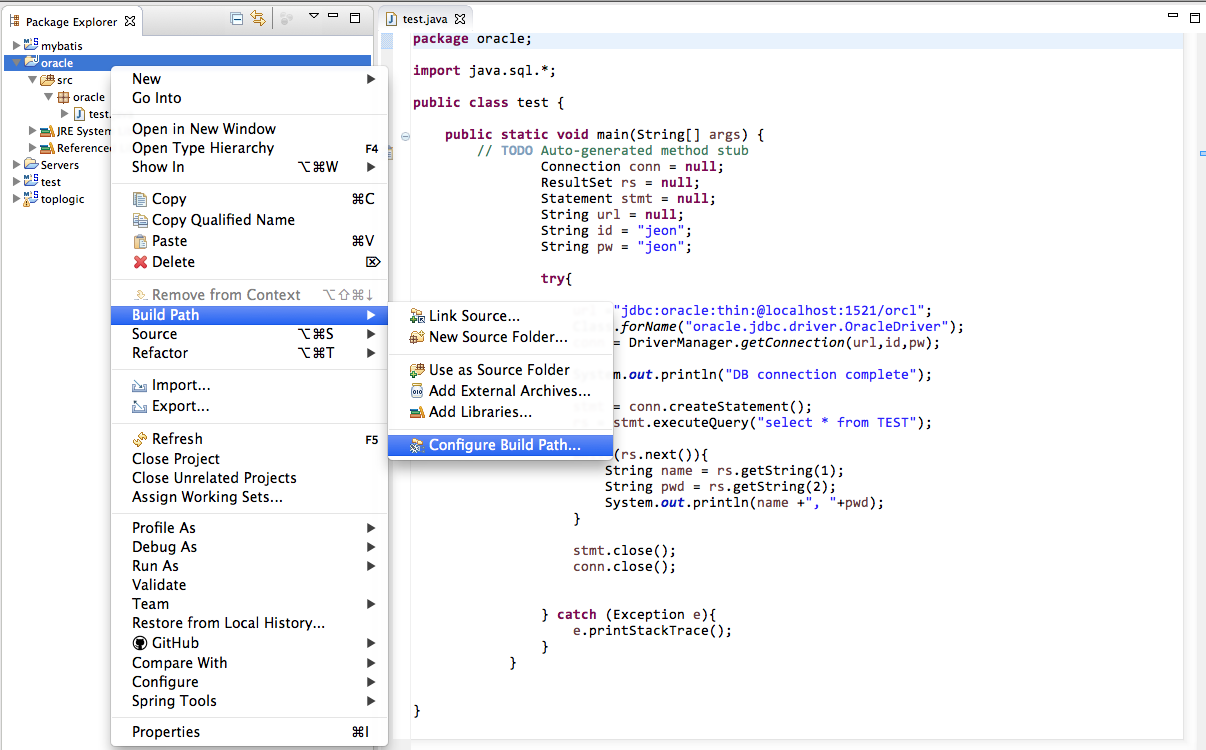Image resolution: width=1206 pixels, height=750 pixels.
Task: Choose Go Into from context menu
Action: [249, 98]
